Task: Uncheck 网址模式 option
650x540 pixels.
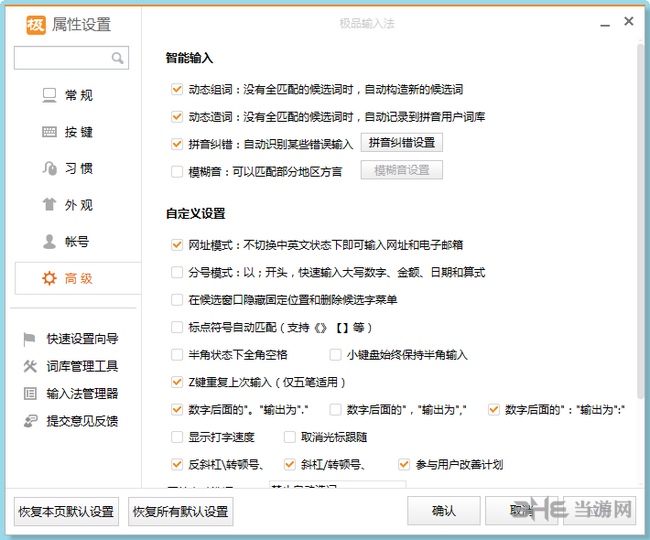Action: tap(177, 245)
